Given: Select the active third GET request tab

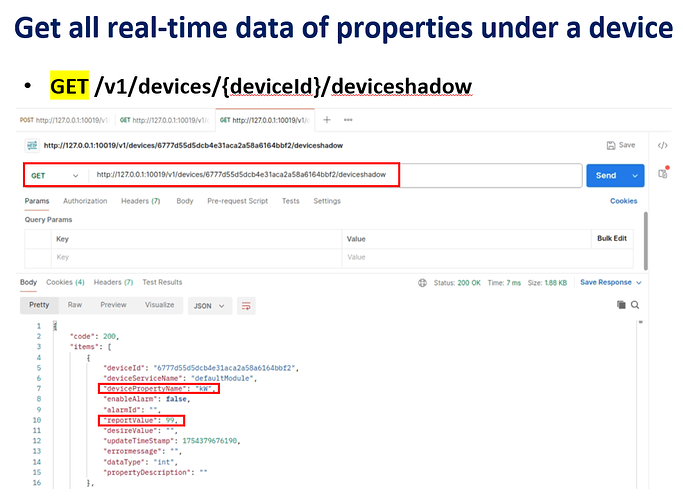Looking at the screenshot, I should pos(265,120).
